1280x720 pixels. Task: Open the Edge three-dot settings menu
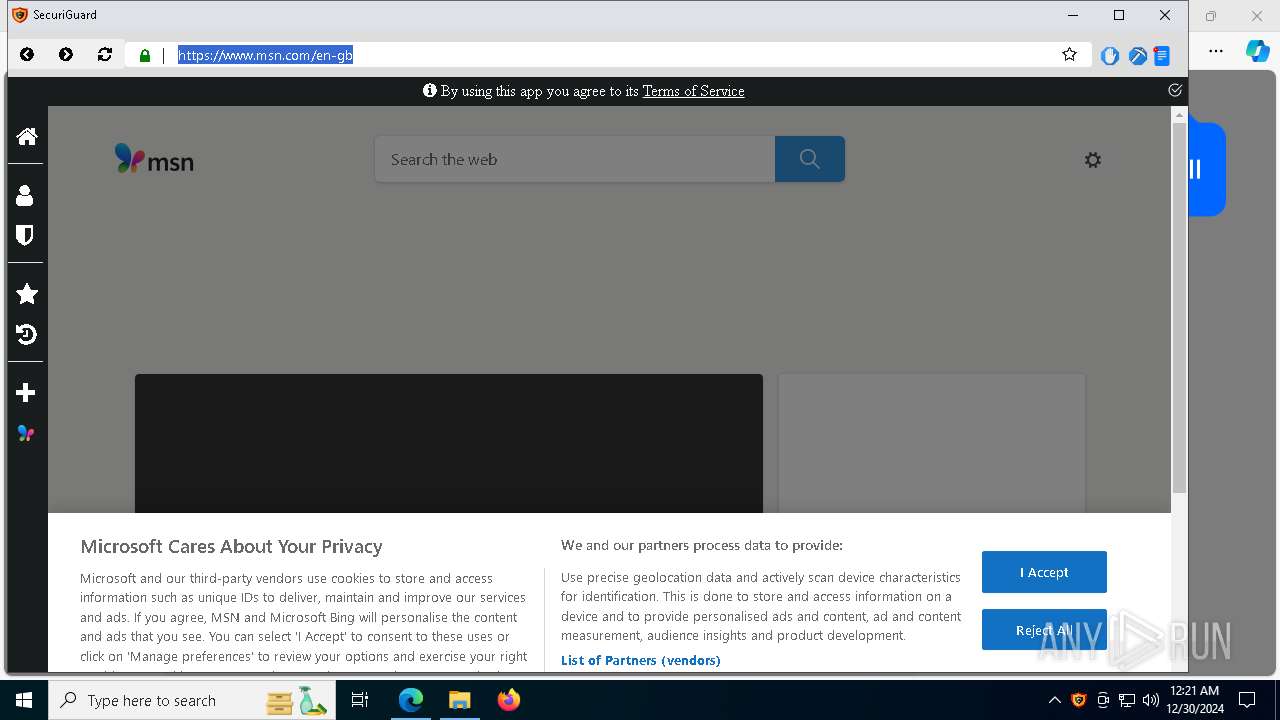click(1216, 51)
